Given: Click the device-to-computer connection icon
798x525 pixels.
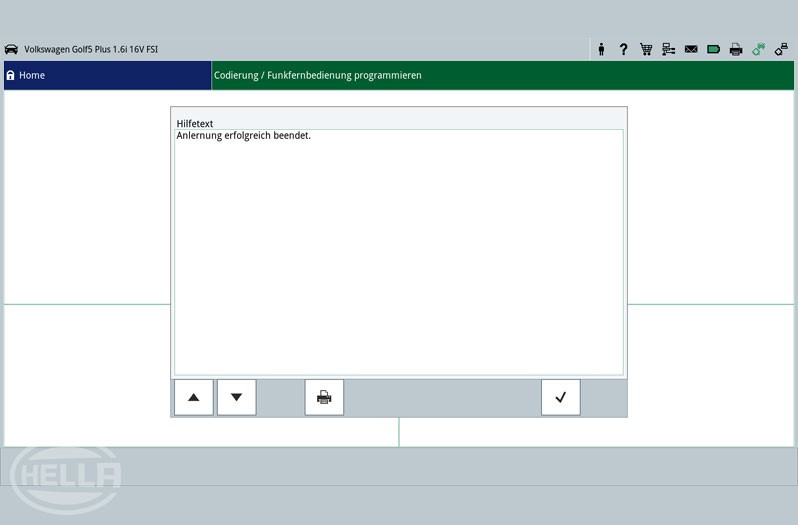Looking at the screenshot, I should tap(781, 49).
